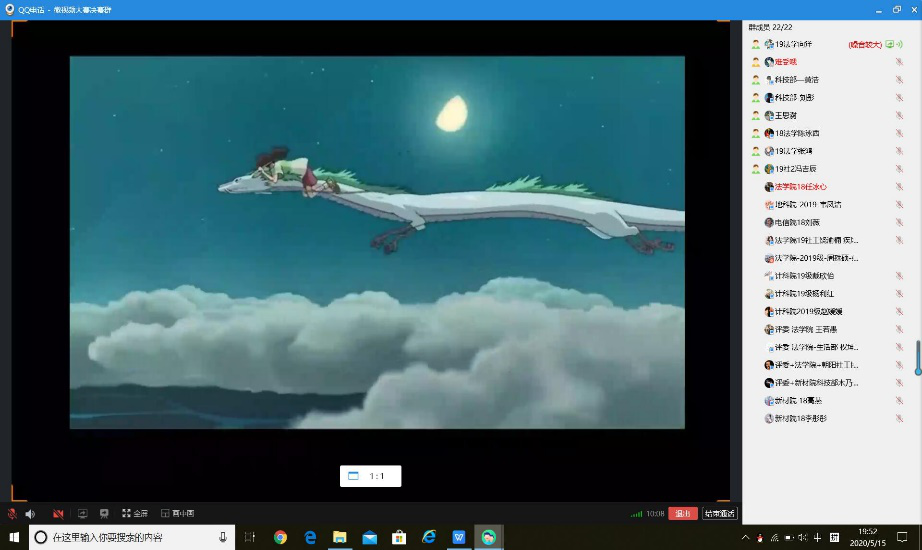
Task: Click the presentation board icon beside screen share
Action: (x=104, y=514)
